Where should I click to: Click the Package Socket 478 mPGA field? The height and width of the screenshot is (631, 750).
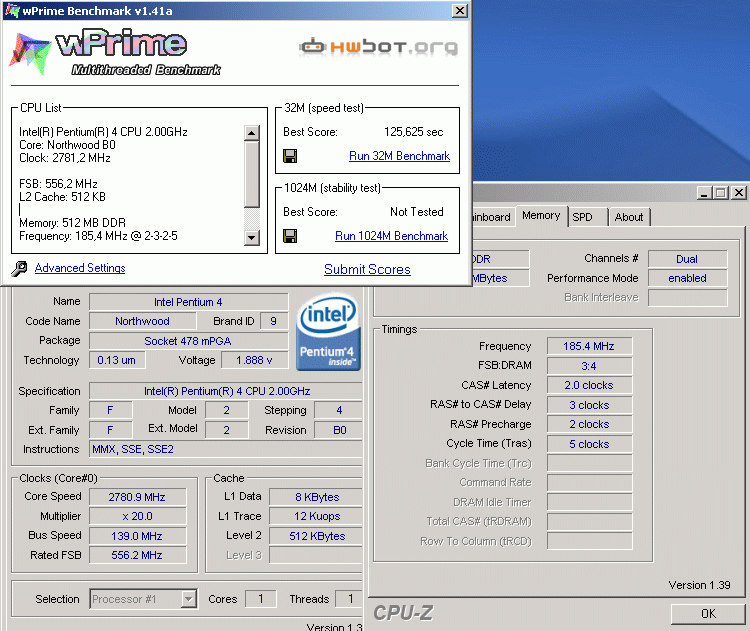(x=188, y=341)
